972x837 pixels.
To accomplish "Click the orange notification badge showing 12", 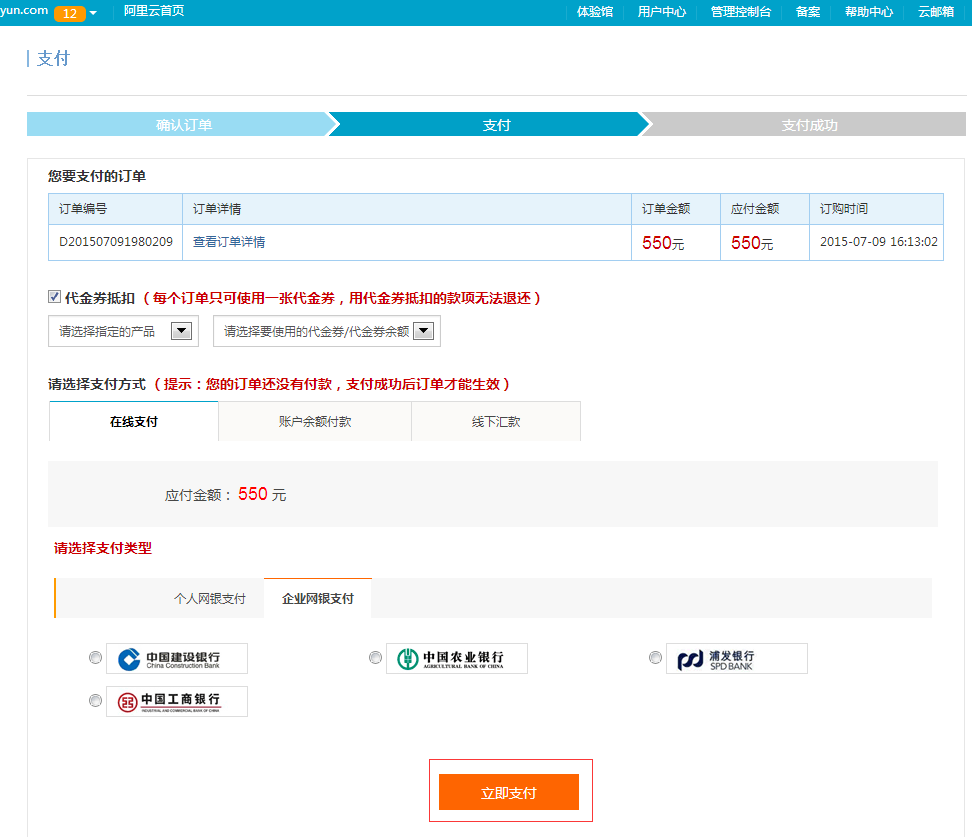I will click(x=68, y=13).
